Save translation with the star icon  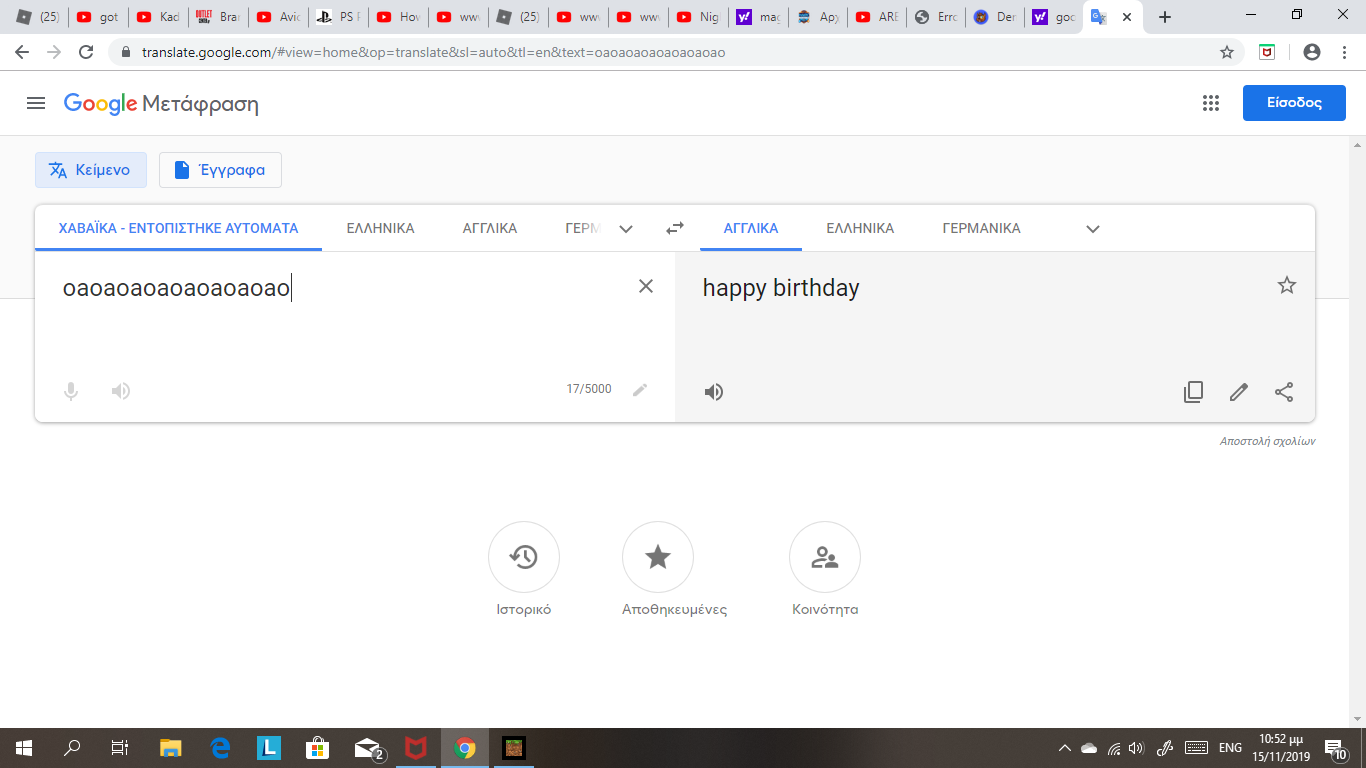(1287, 286)
